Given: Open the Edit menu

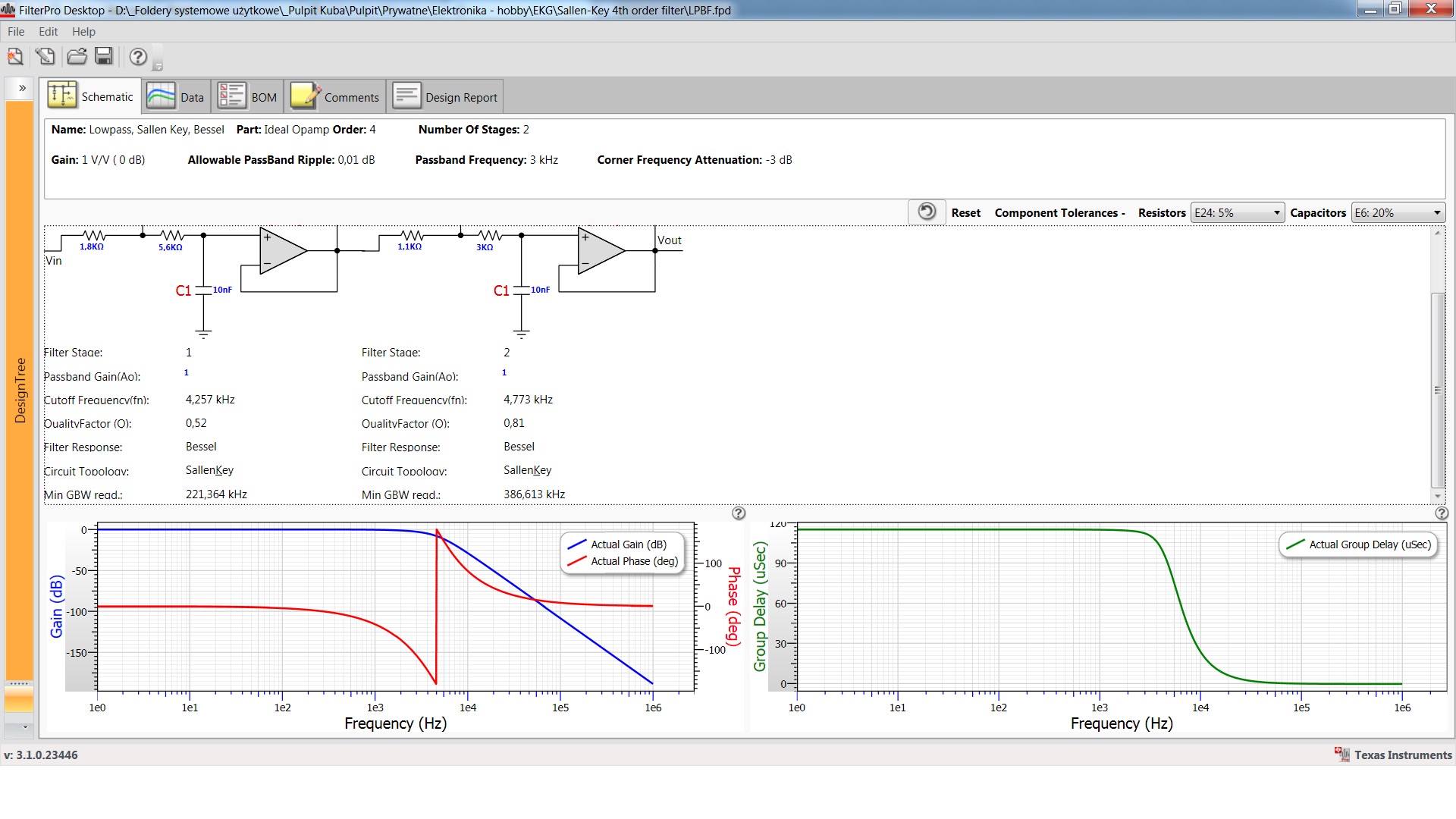Looking at the screenshot, I should click(49, 32).
